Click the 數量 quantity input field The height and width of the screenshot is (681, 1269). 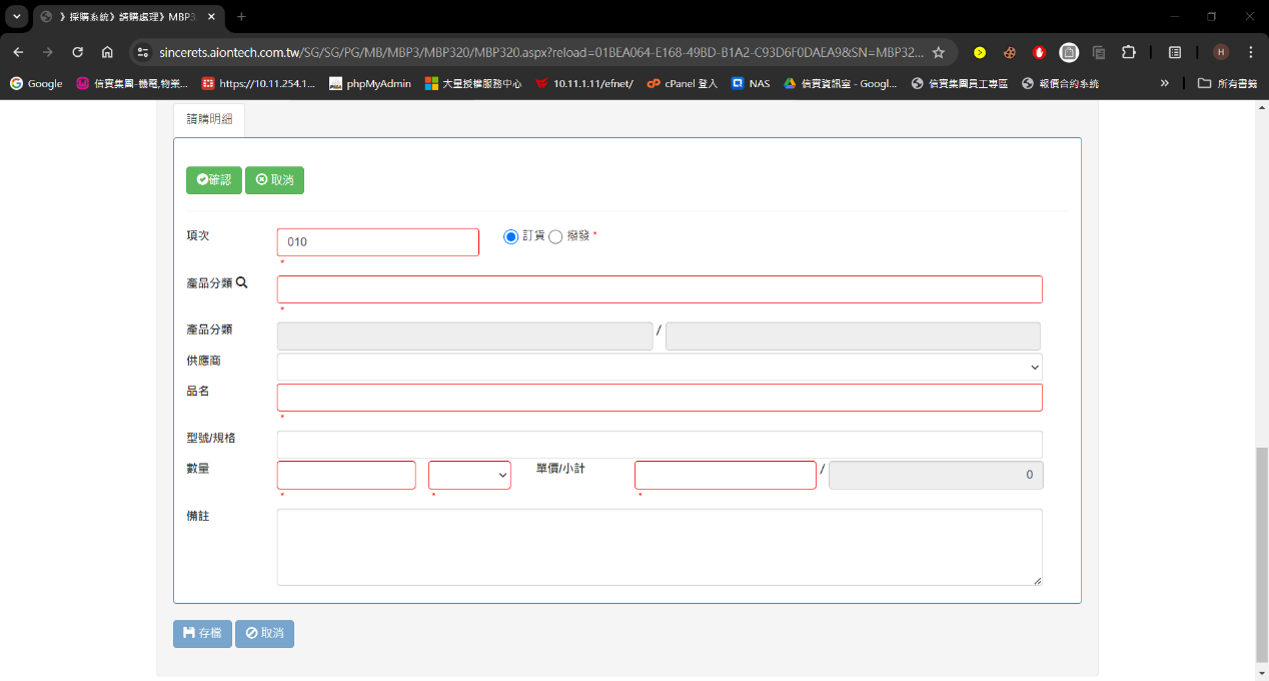click(346, 475)
